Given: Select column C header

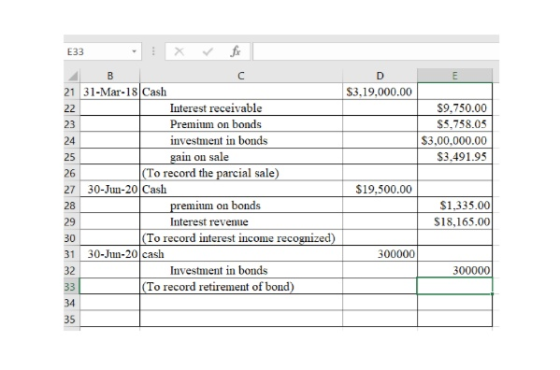Looking at the screenshot, I should point(241,76).
